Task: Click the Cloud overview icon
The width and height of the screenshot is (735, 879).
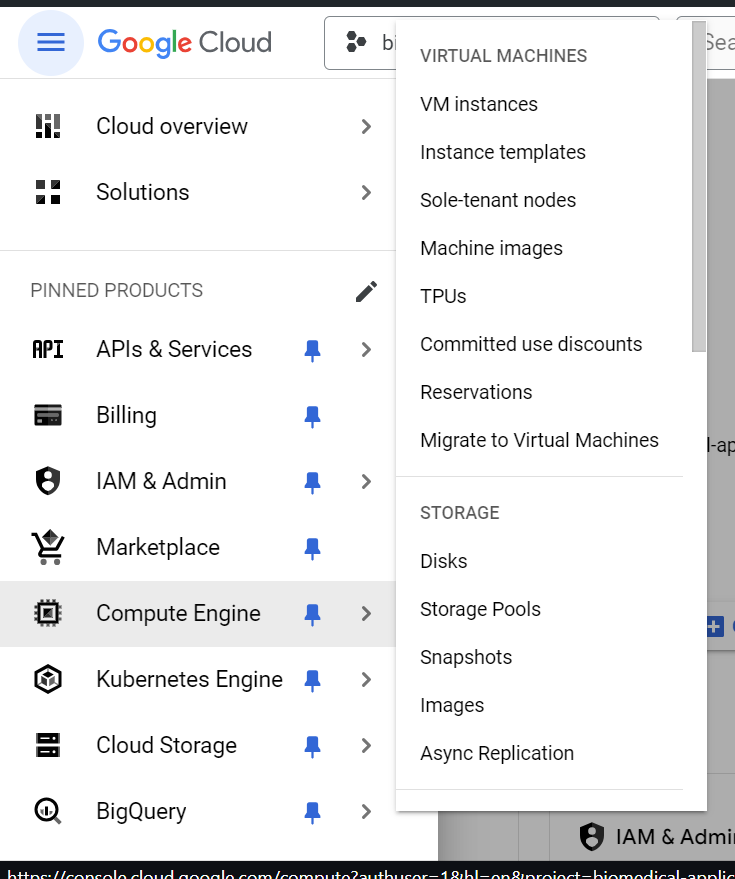Action: pyautogui.click(x=48, y=126)
